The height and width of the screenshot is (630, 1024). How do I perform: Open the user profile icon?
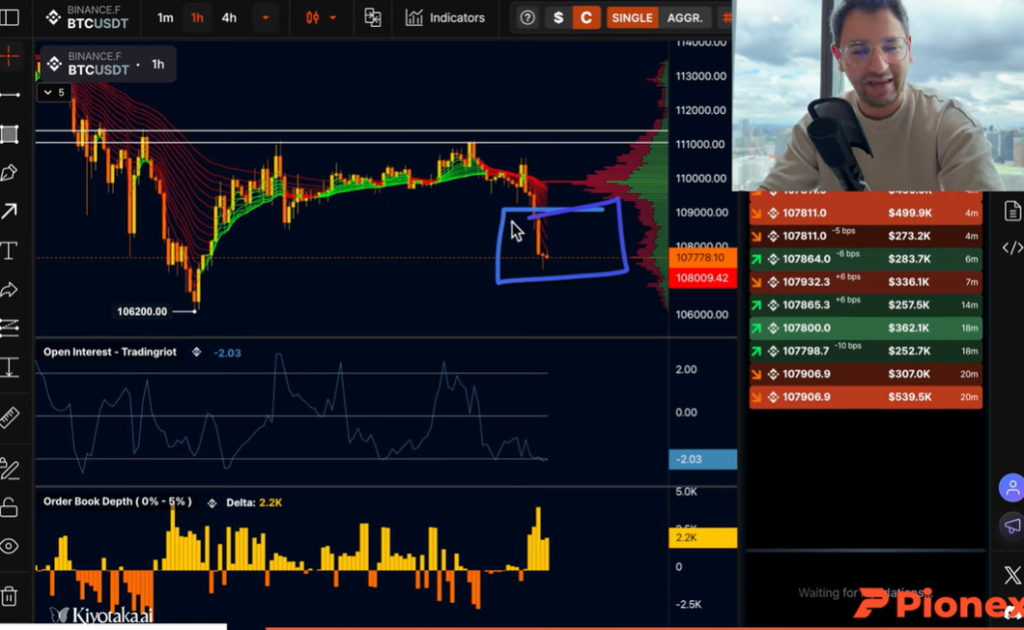click(1011, 488)
